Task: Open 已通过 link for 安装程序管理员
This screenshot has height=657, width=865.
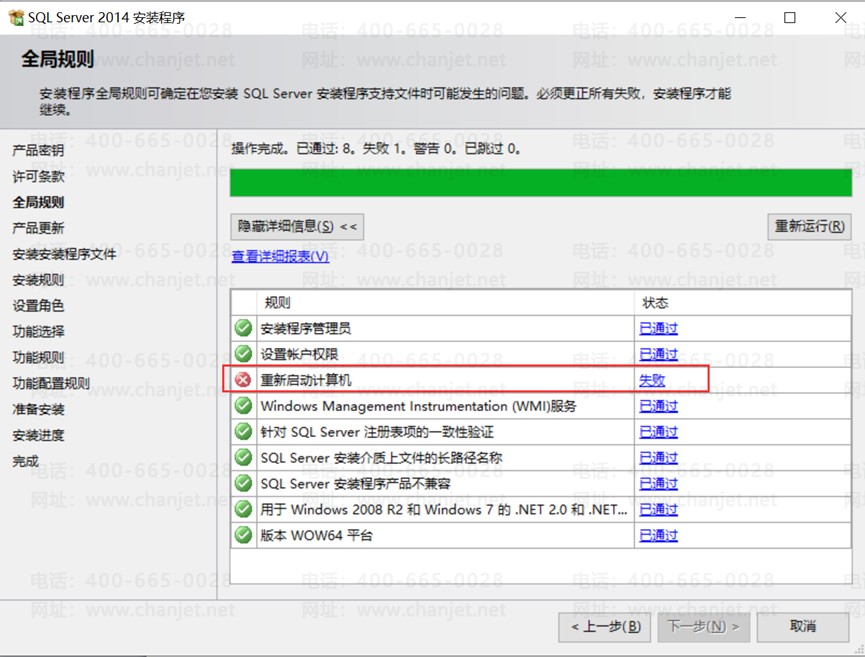Action: [x=658, y=328]
